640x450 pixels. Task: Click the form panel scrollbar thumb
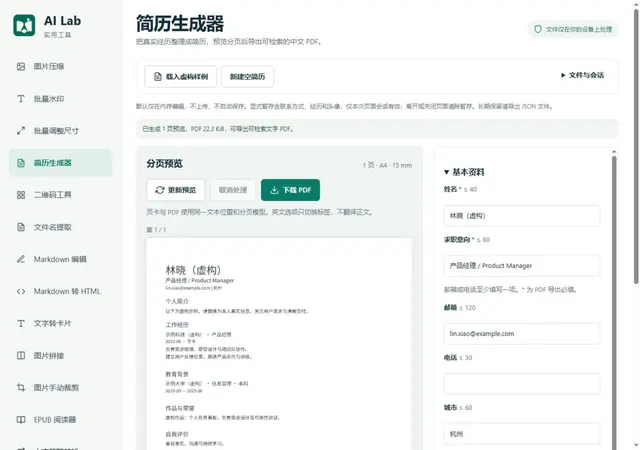point(614,302)
